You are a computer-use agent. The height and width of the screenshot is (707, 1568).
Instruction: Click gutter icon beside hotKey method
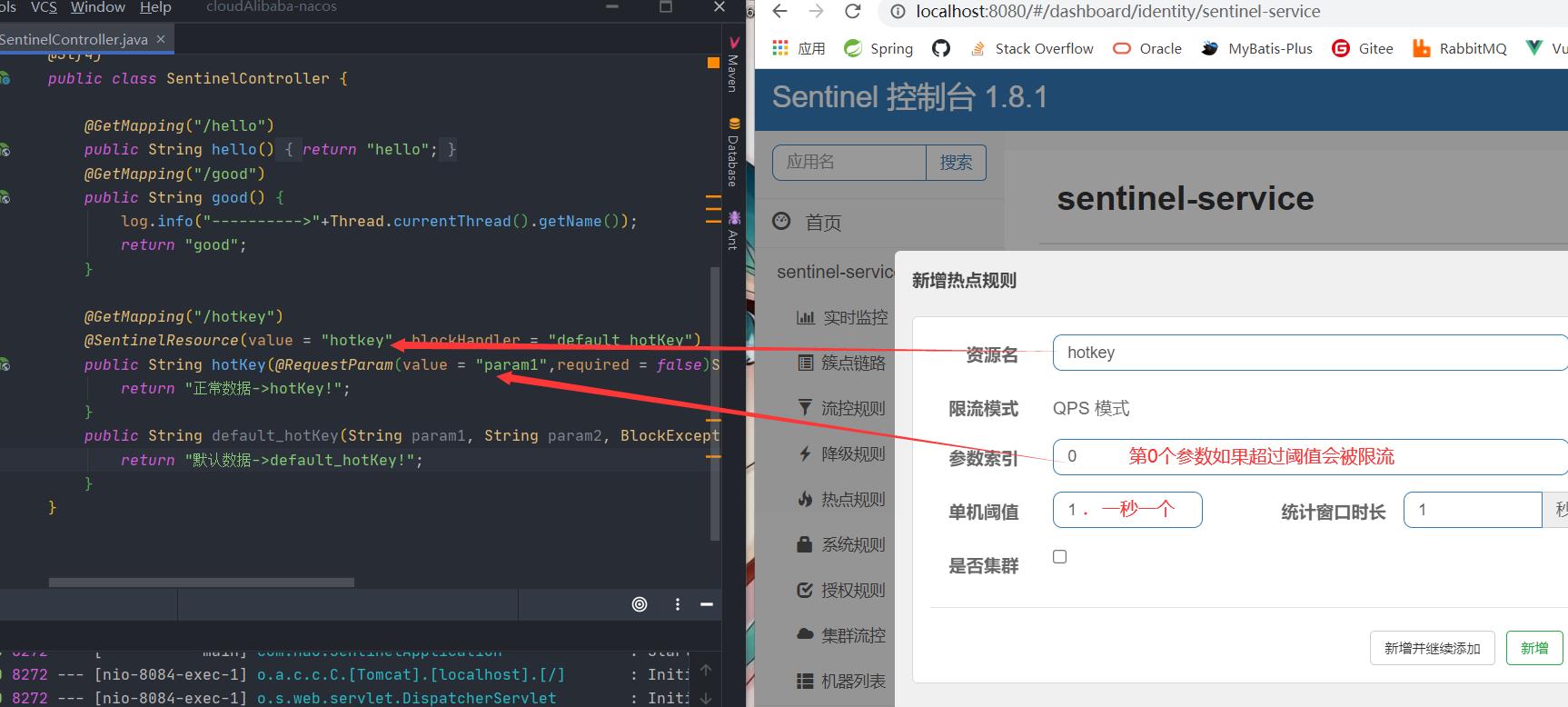(5, 364)
